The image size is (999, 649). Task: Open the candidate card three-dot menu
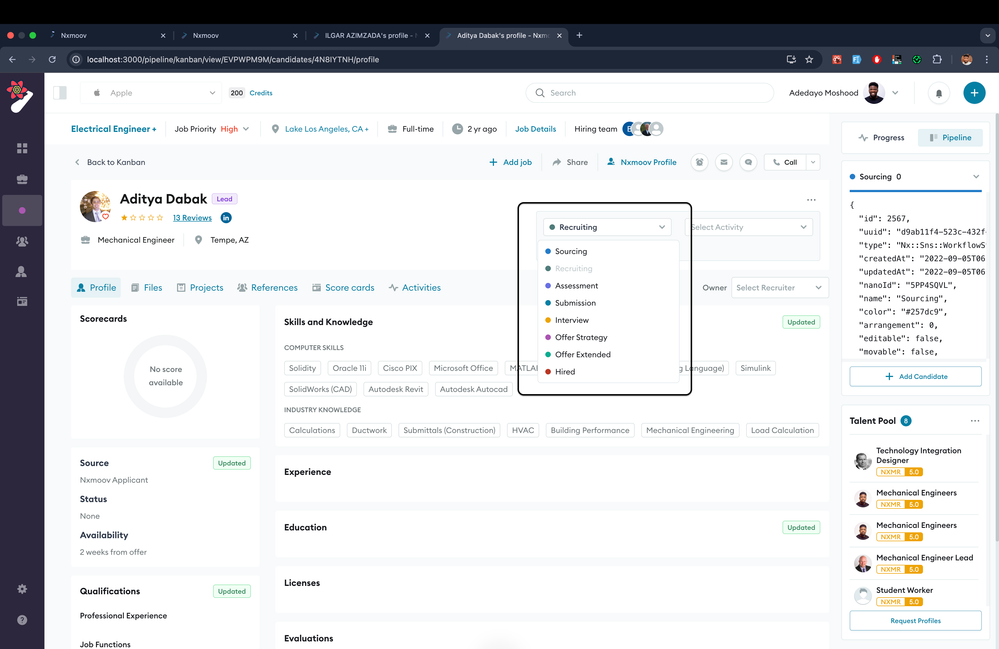pos(811,200)
